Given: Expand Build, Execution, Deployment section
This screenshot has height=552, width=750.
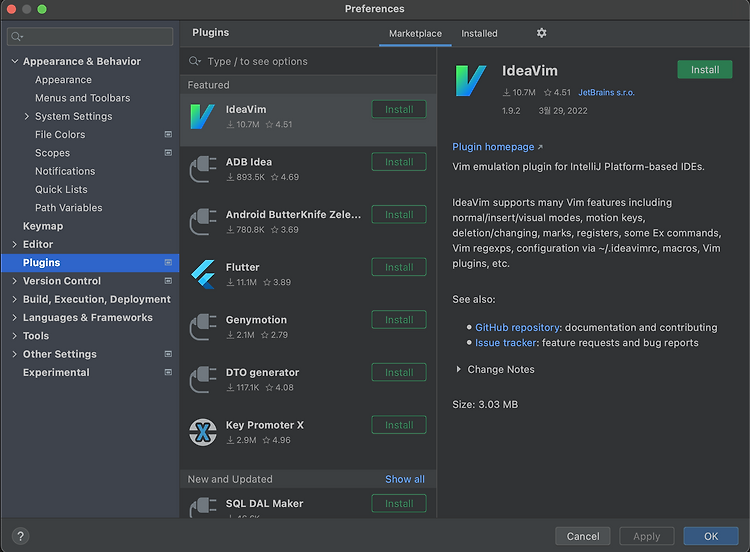Looking at the screenshot, I should click(15, 299).
